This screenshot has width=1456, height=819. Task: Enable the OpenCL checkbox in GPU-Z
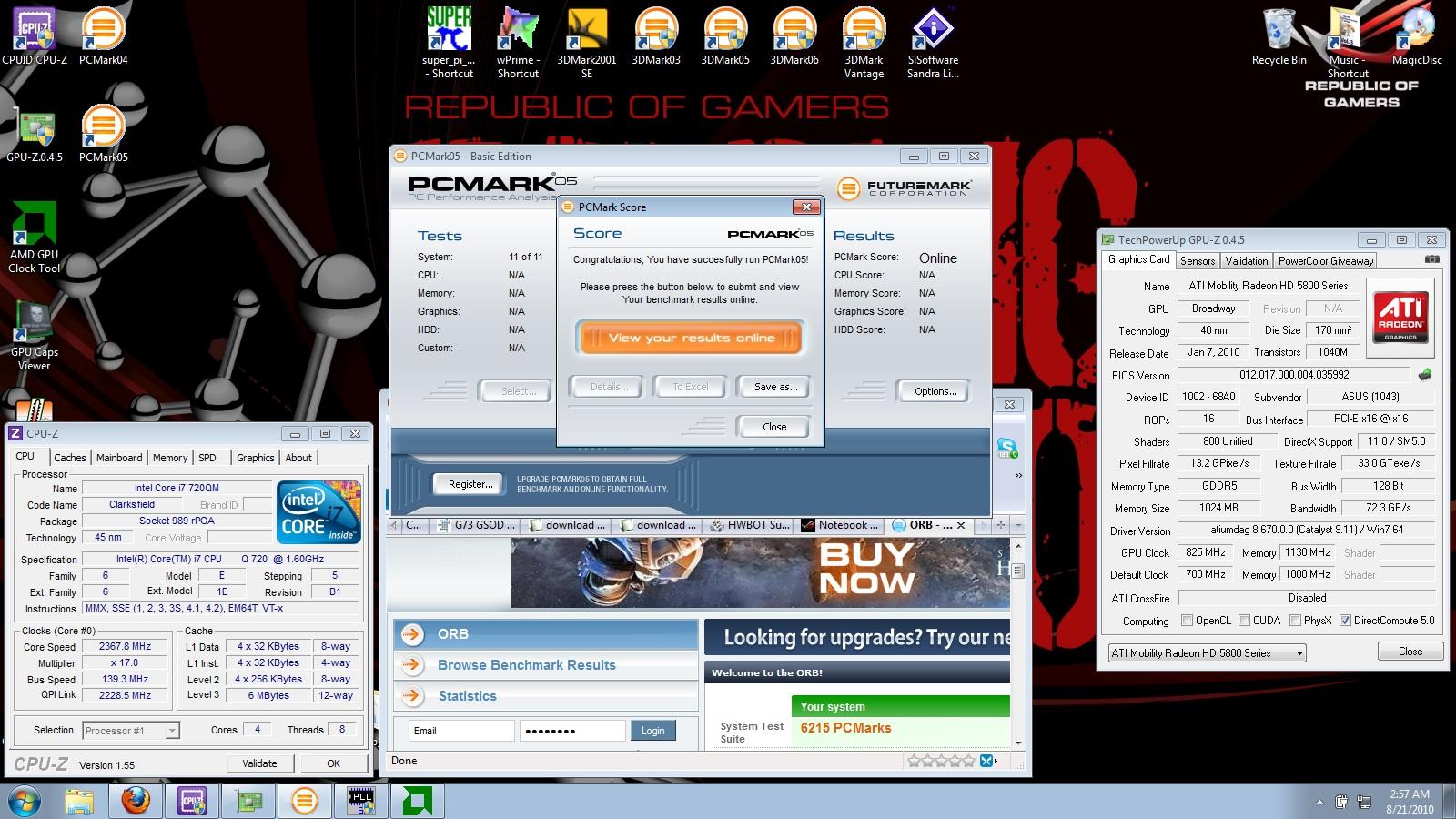(x=1187, y=621)
